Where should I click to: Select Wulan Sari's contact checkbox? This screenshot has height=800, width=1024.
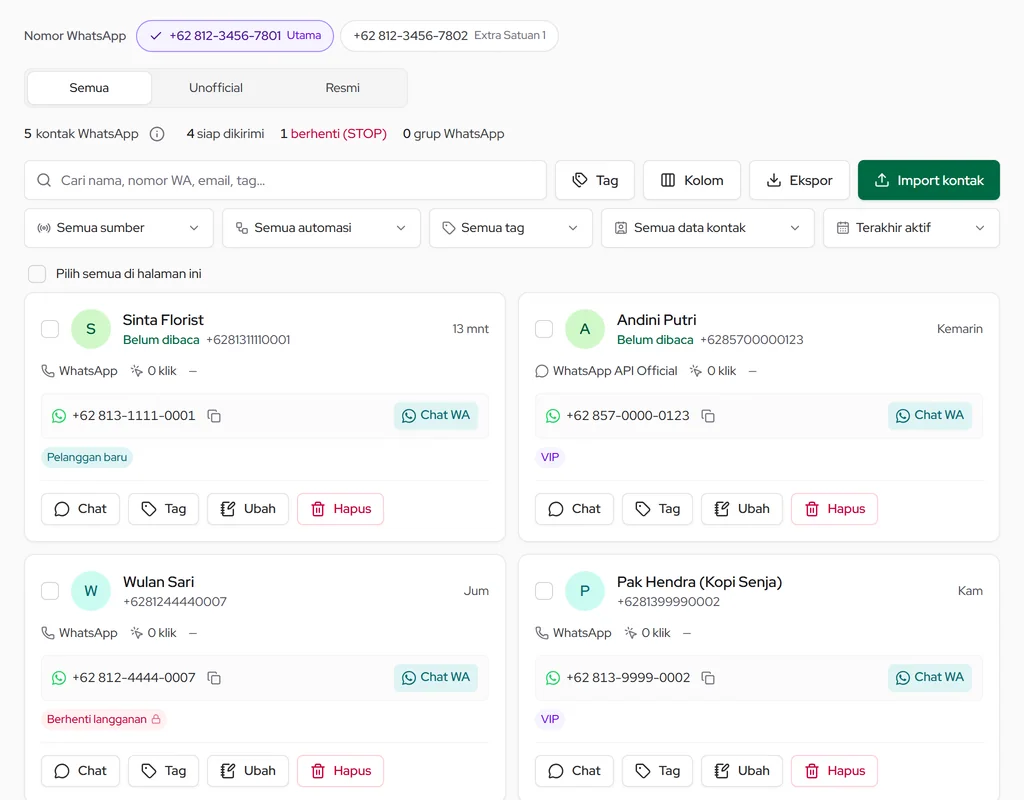(50, 591)
